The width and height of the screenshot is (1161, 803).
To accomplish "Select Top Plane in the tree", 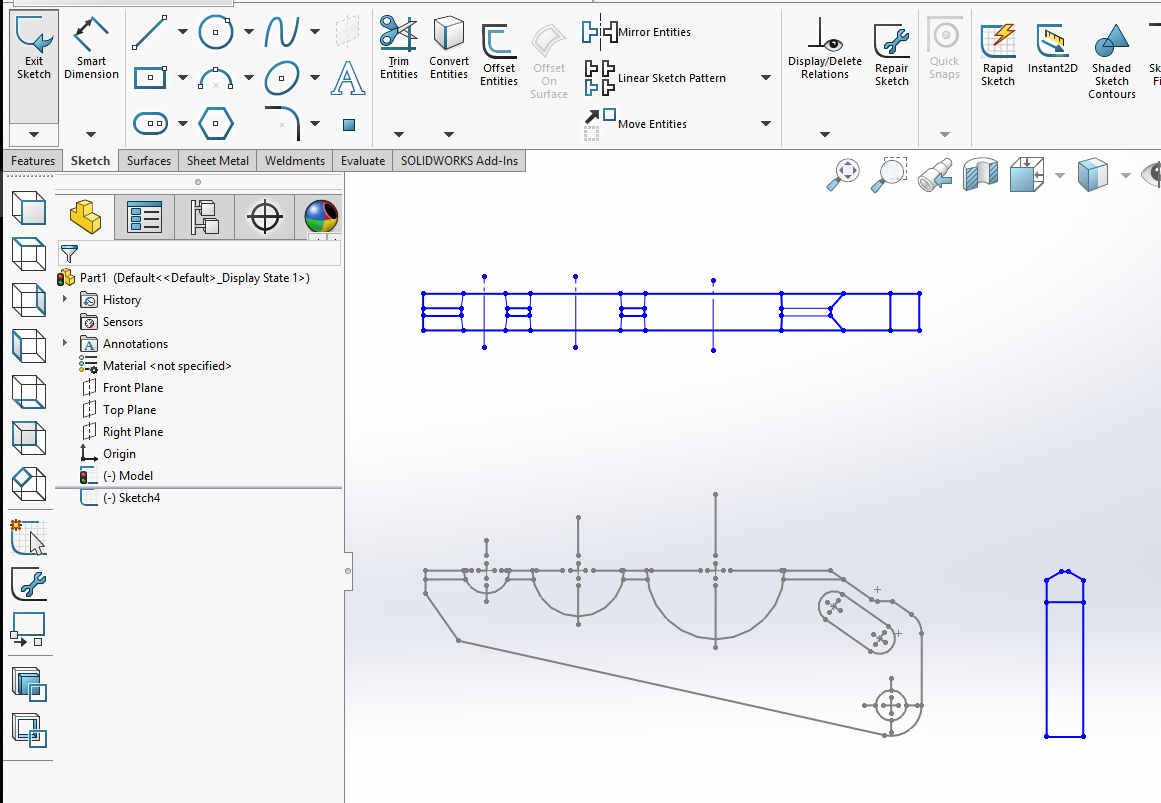I will [129, 410].
